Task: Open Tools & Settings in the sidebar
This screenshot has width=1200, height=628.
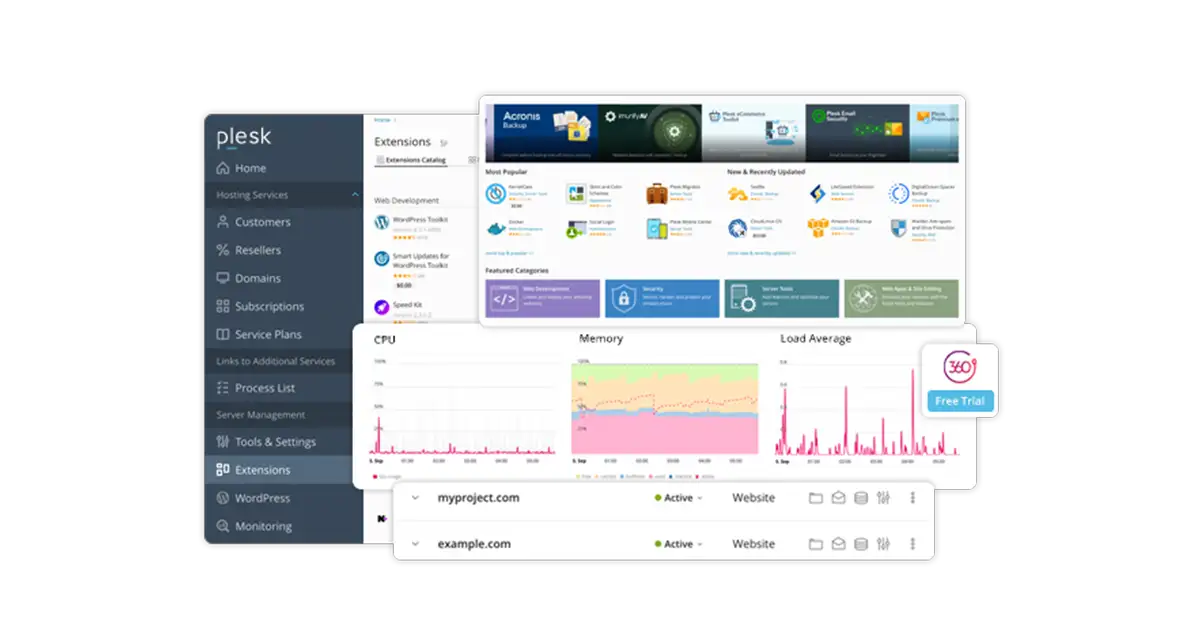Action: (x=274, y=442)
